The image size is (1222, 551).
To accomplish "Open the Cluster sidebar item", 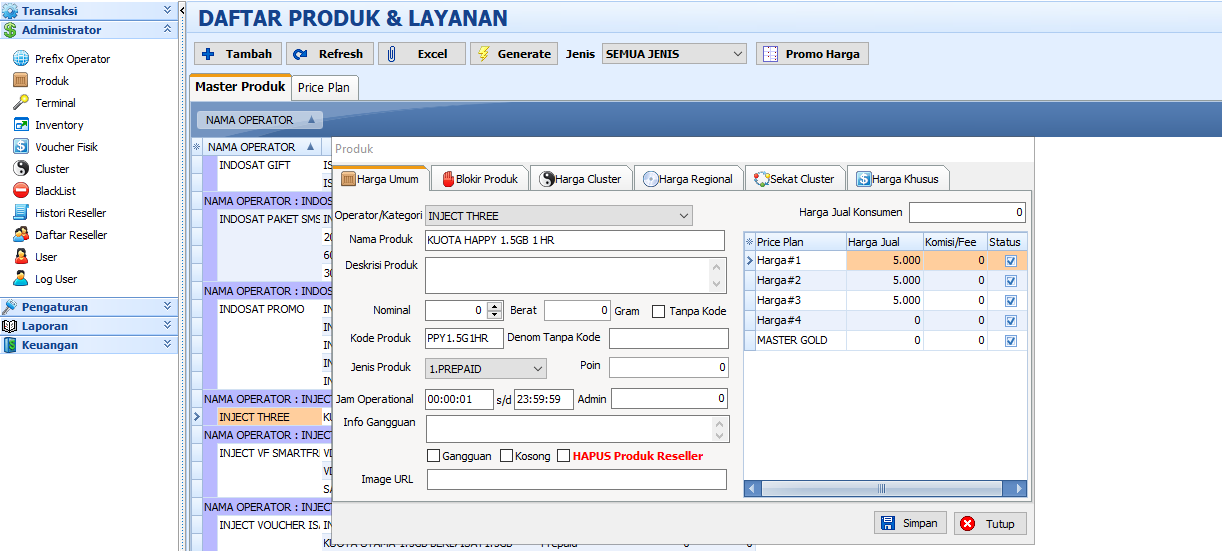I will click(52, 169).
